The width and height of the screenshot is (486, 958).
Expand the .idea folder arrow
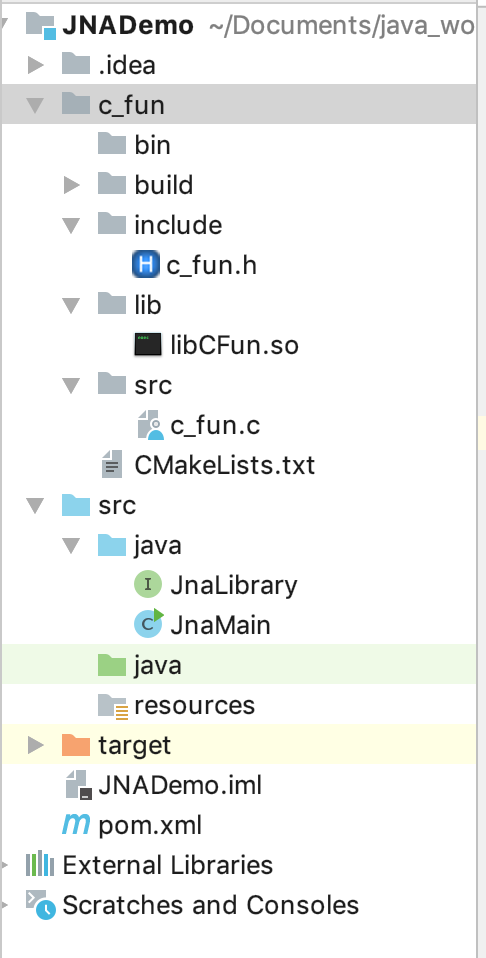point(36,65)
